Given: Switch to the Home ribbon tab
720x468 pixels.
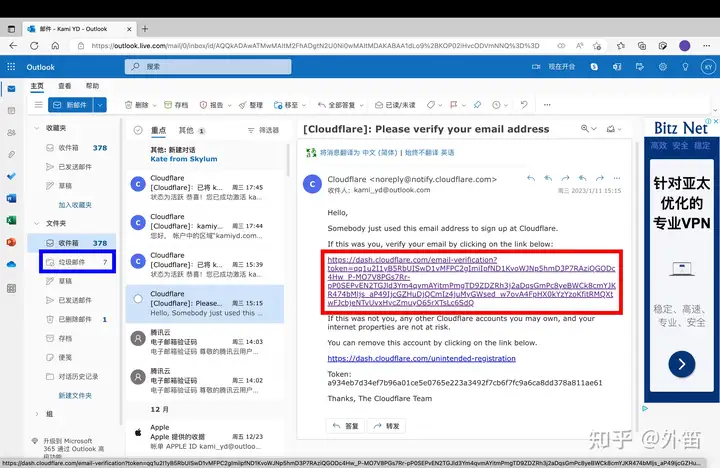Looking at the screenshot, I should (37, 86).
